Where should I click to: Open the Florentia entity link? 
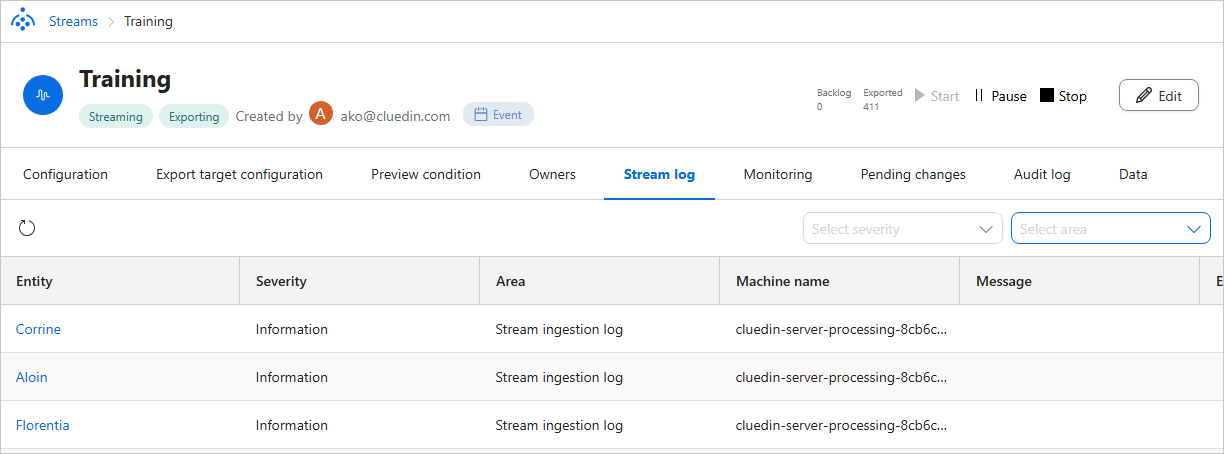click(43, 425)
